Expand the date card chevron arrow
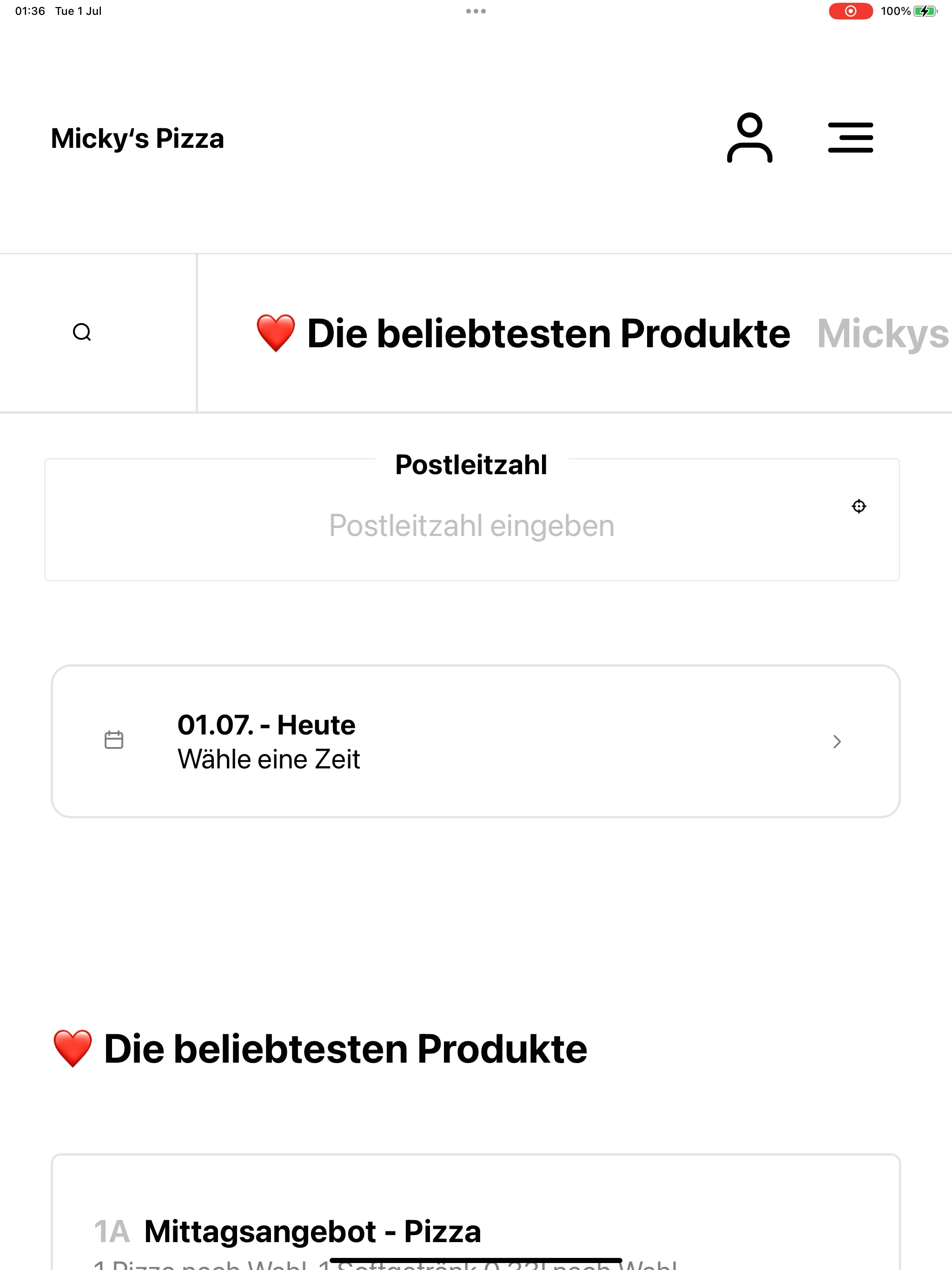This screenshot has width=952, height=1270. coord(837,742)
